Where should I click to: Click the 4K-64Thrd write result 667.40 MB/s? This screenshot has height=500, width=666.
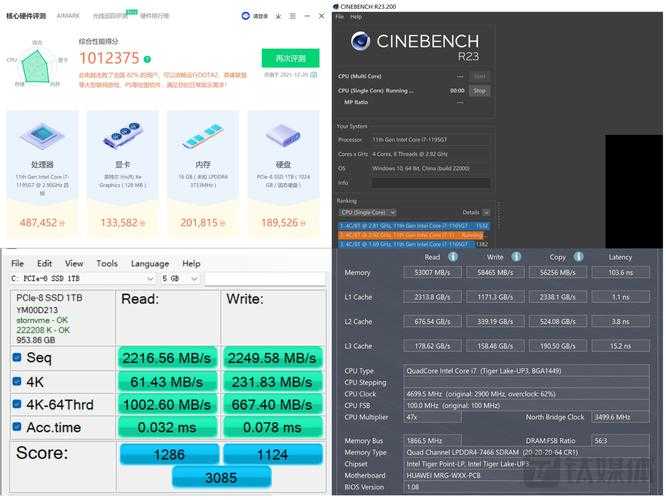pos(272,404)
